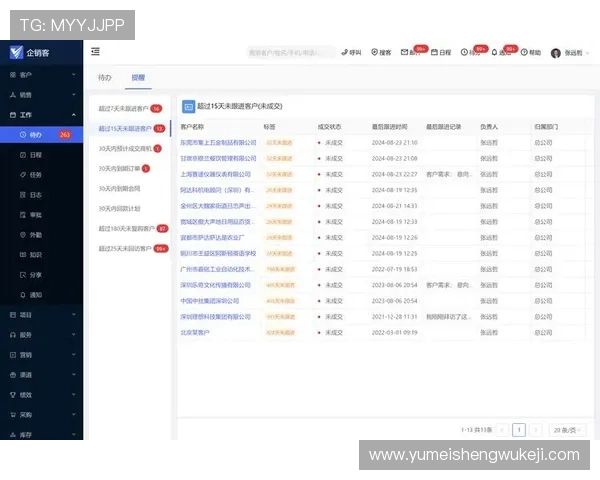Click page number 1 button
Screen dimensions: 600x480
519,430
